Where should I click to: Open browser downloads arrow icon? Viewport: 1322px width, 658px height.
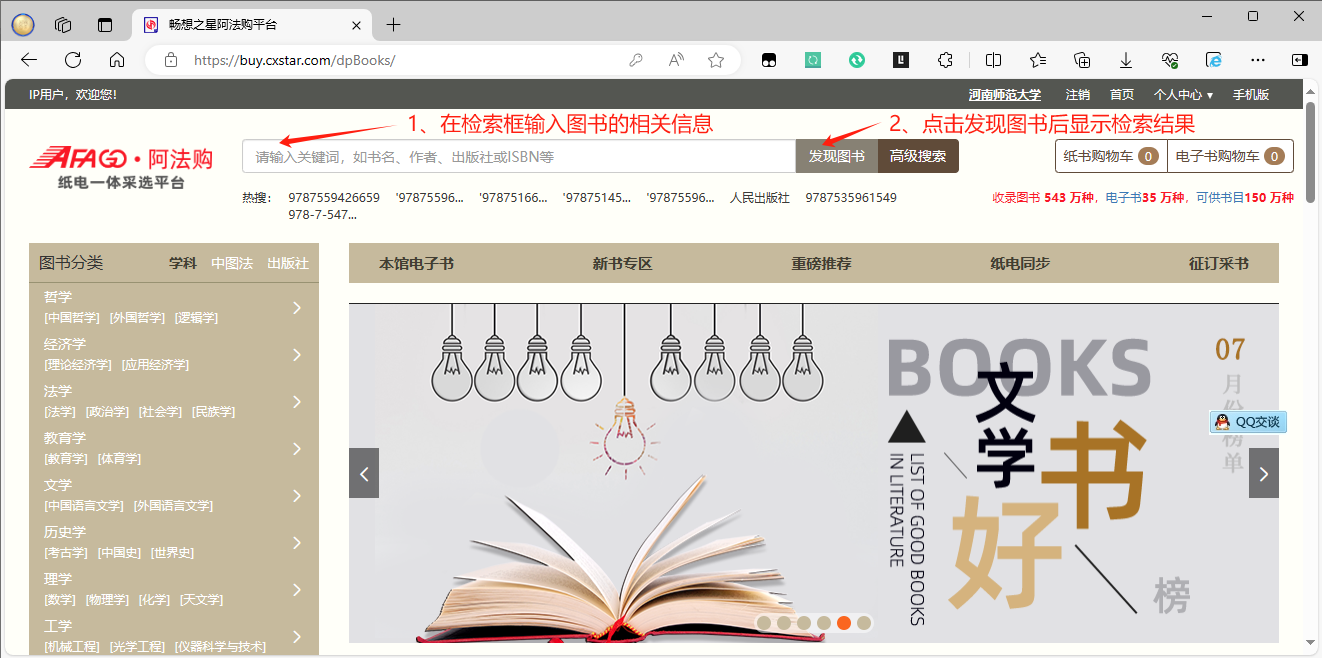click(1125, 60)
